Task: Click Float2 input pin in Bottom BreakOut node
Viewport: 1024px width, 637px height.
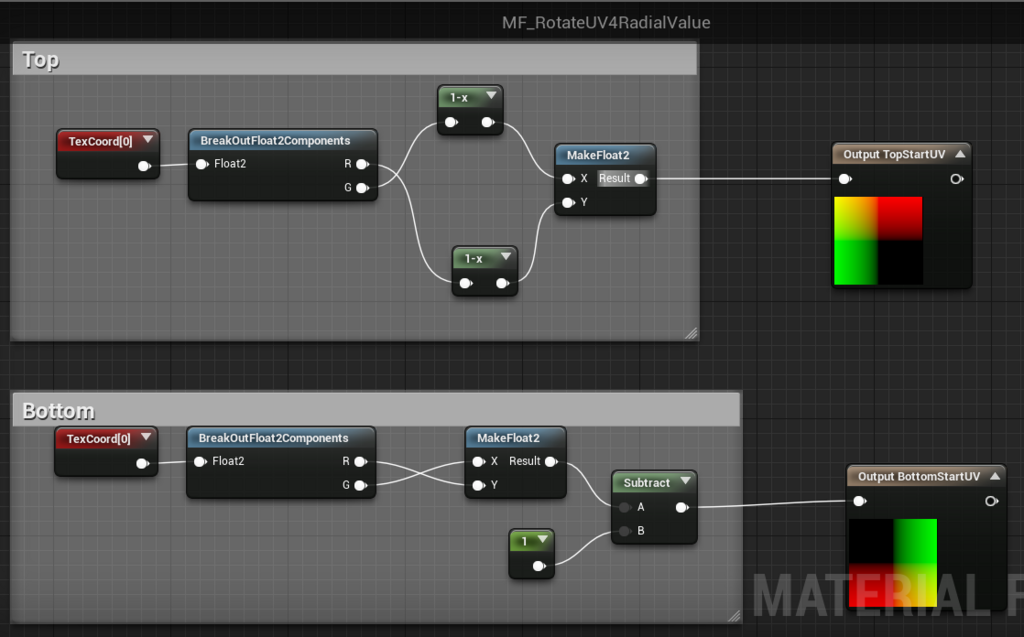Action: pos(200,461)
